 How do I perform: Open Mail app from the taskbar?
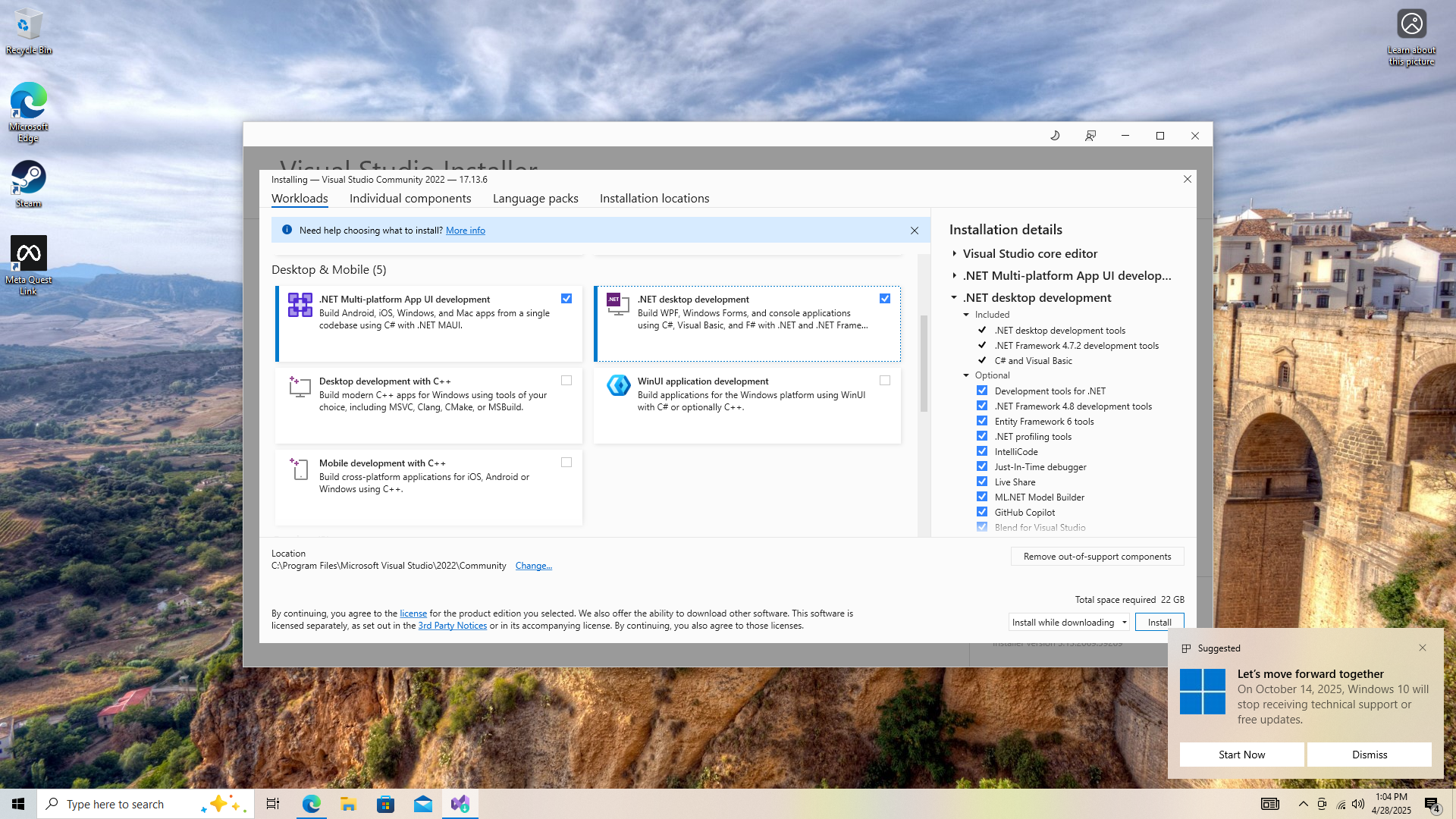423,804
